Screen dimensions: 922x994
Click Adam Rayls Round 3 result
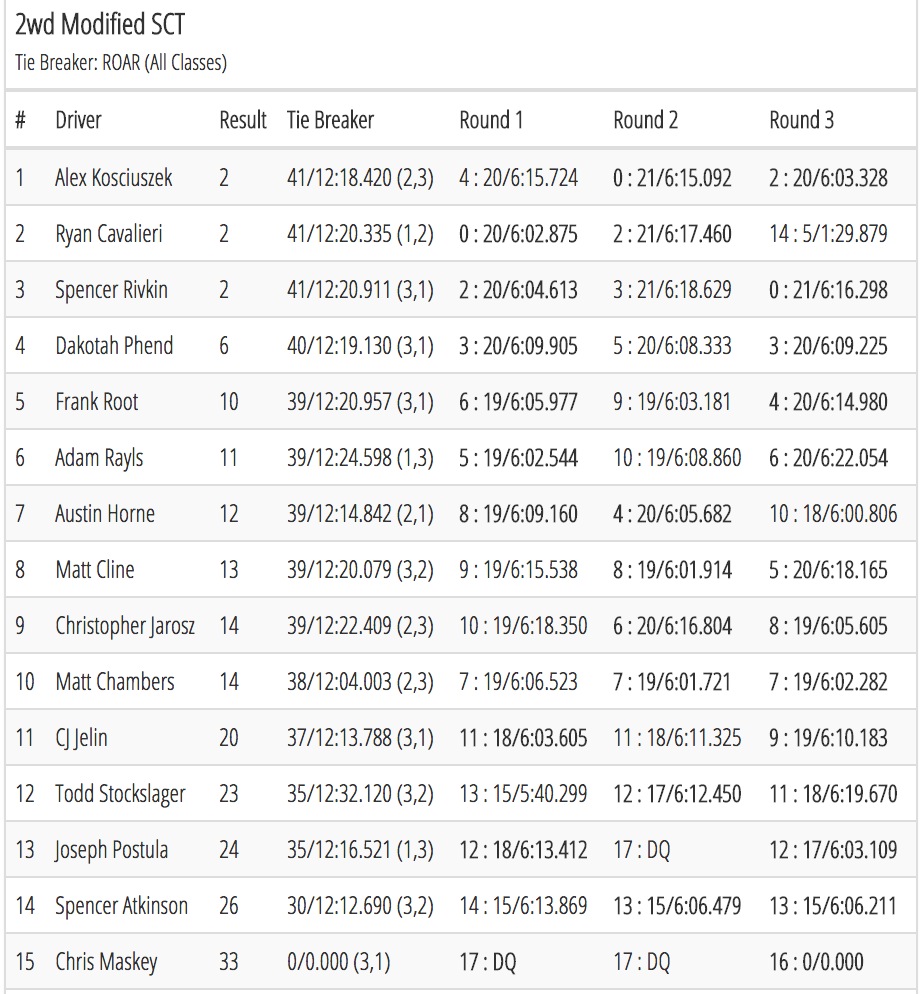(x=828, y=458)
